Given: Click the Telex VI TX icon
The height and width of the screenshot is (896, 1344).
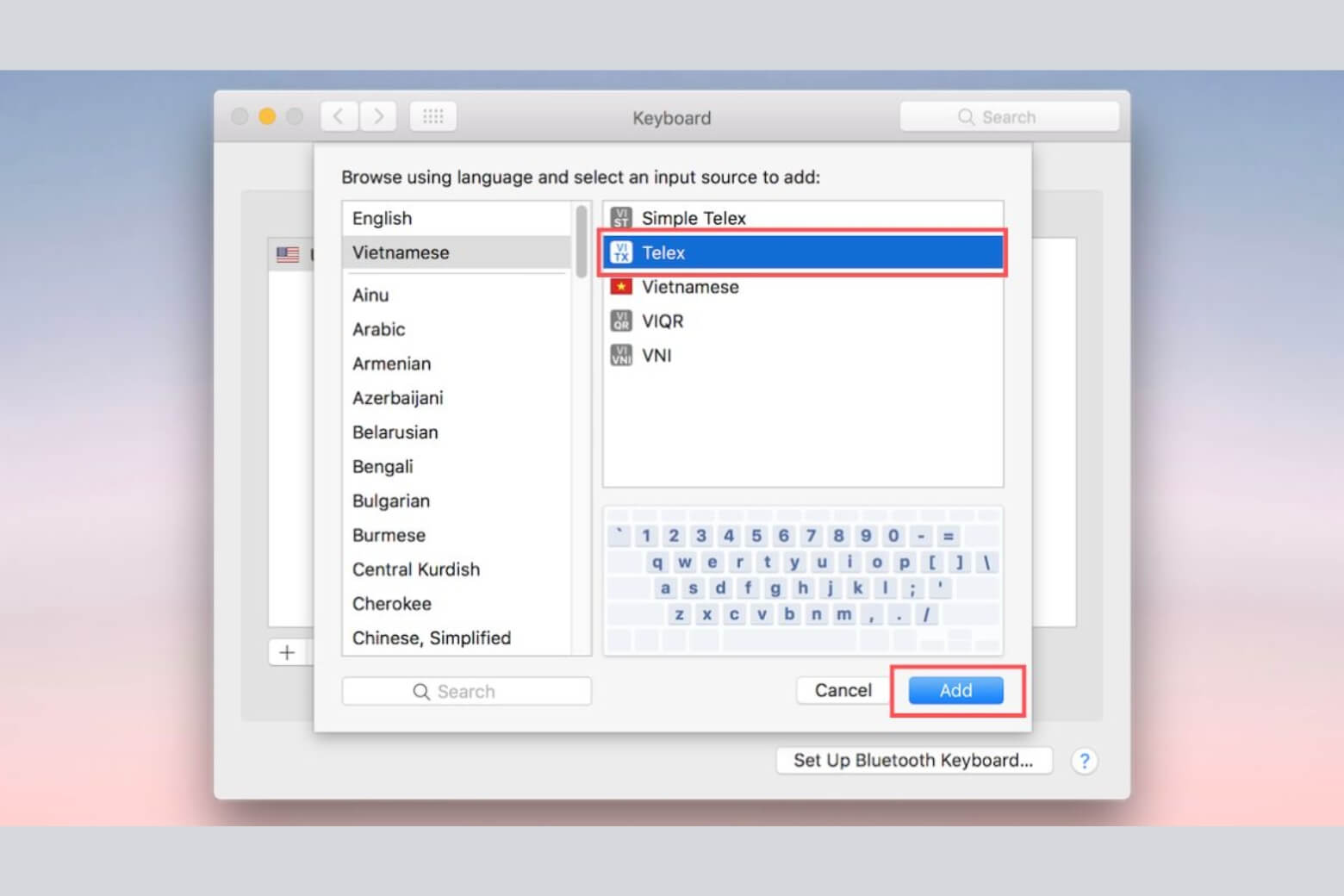Looking at the screenshot, I should (620, 252).
